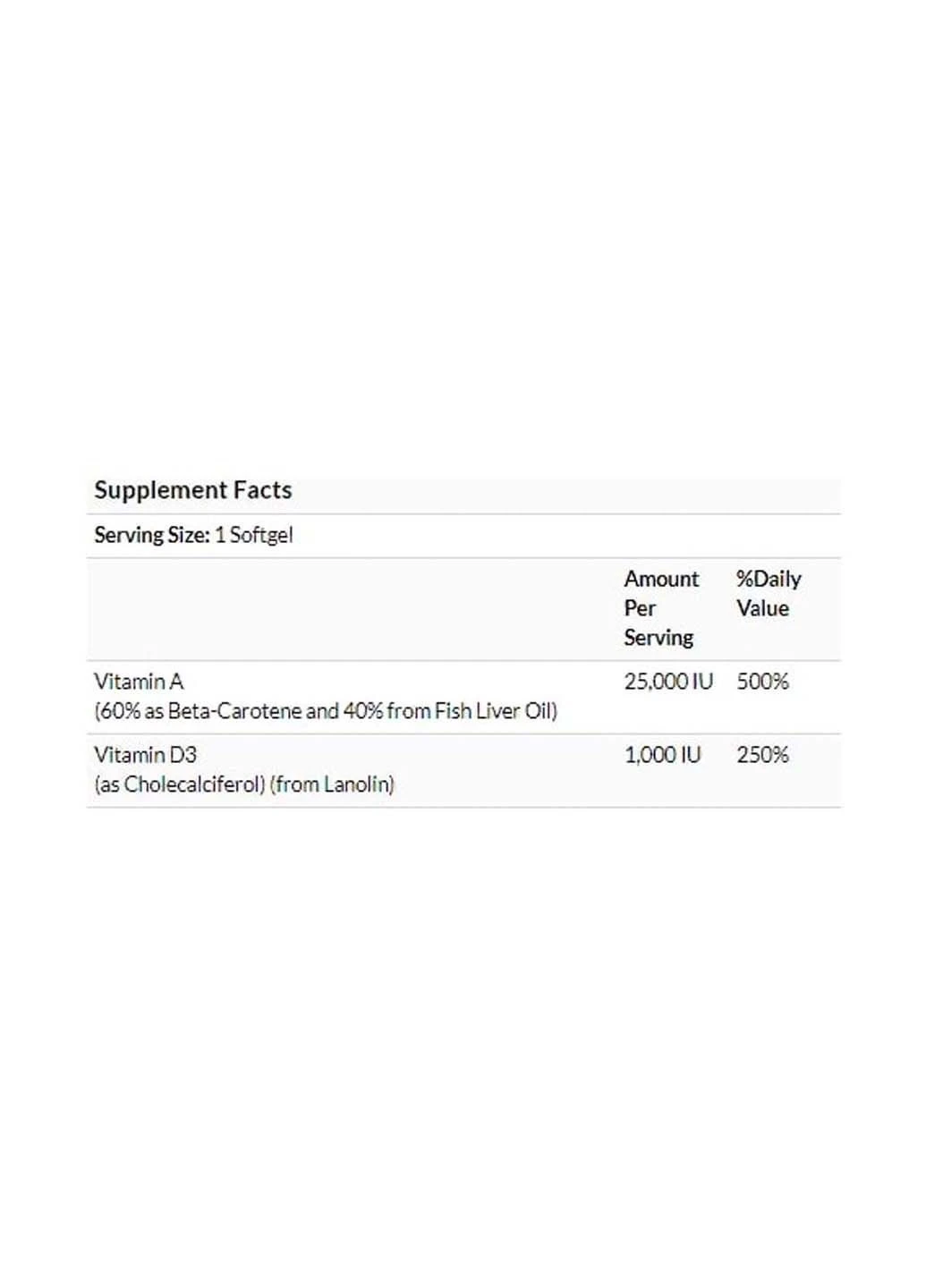Click the Serving Size label
926x1288 pixels.
tap(152, 535)
